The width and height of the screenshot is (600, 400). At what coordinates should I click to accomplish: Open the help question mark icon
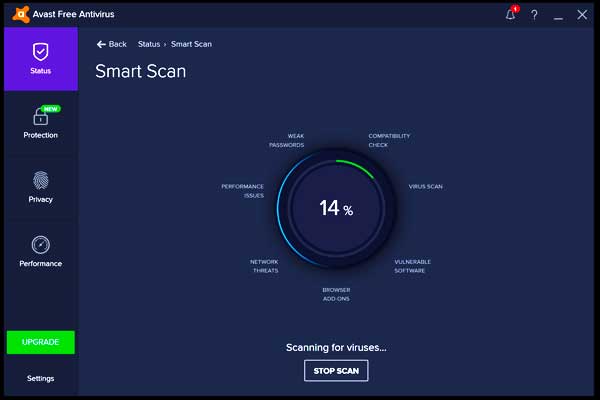tap(534, 15)
